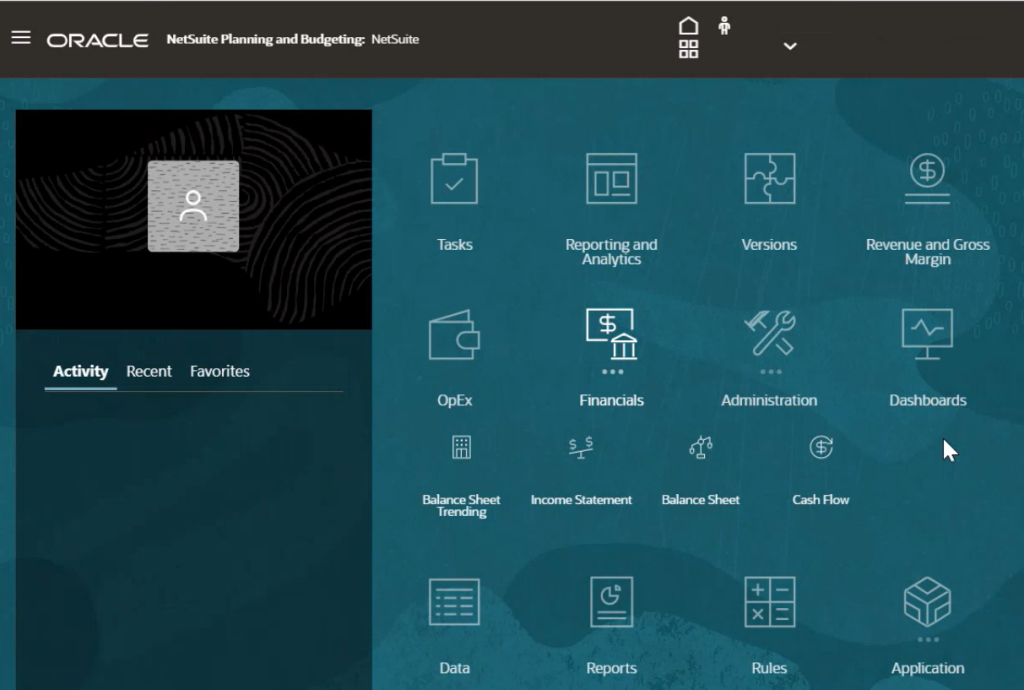The width and height of the screenshot is (1024, 690).
Task: Open Reporting and Analytics card
Action: 611,180
